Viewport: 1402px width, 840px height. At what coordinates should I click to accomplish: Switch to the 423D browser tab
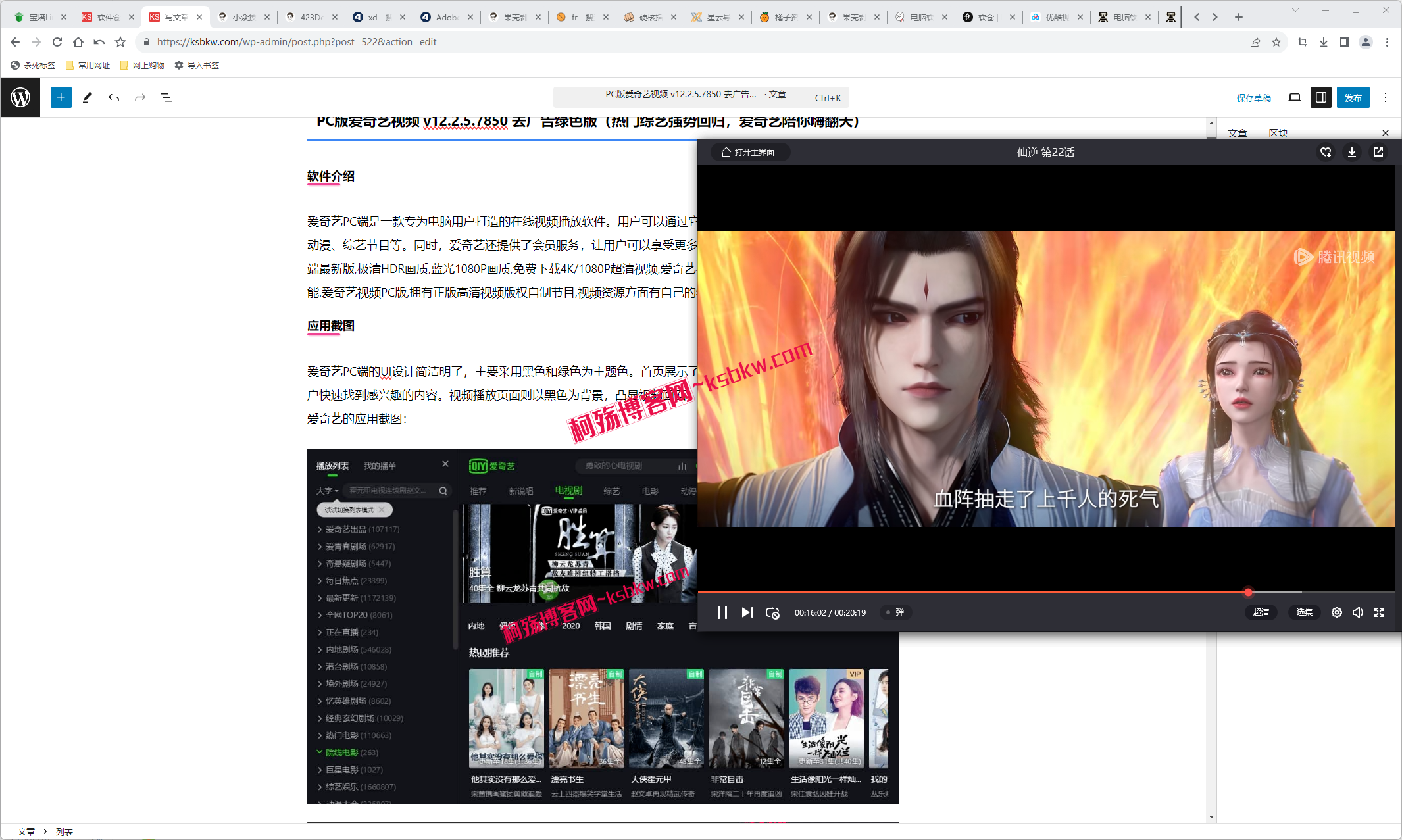[310, 17]
